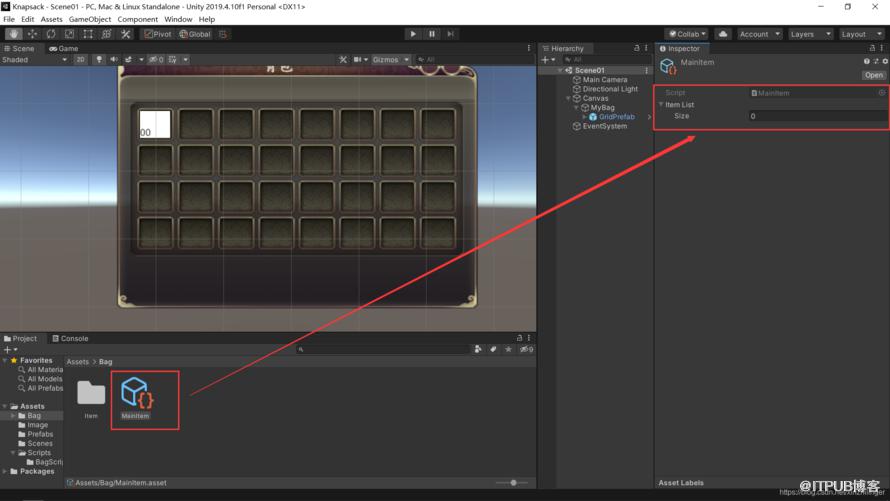890x501 pixels.
Task: Toggle hidden objects visibility counter in Scene
Action: click(x=156, y=60)
